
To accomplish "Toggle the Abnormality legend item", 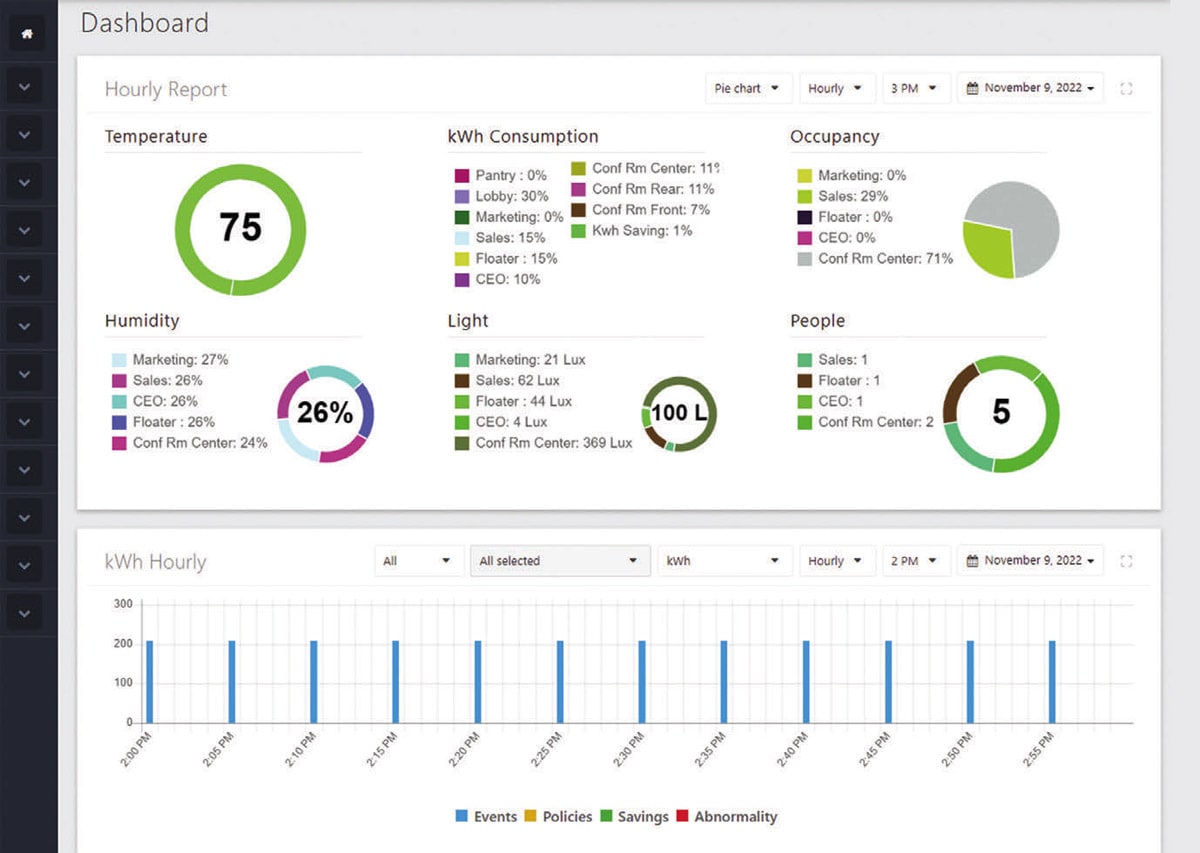I will click(727, 817).
